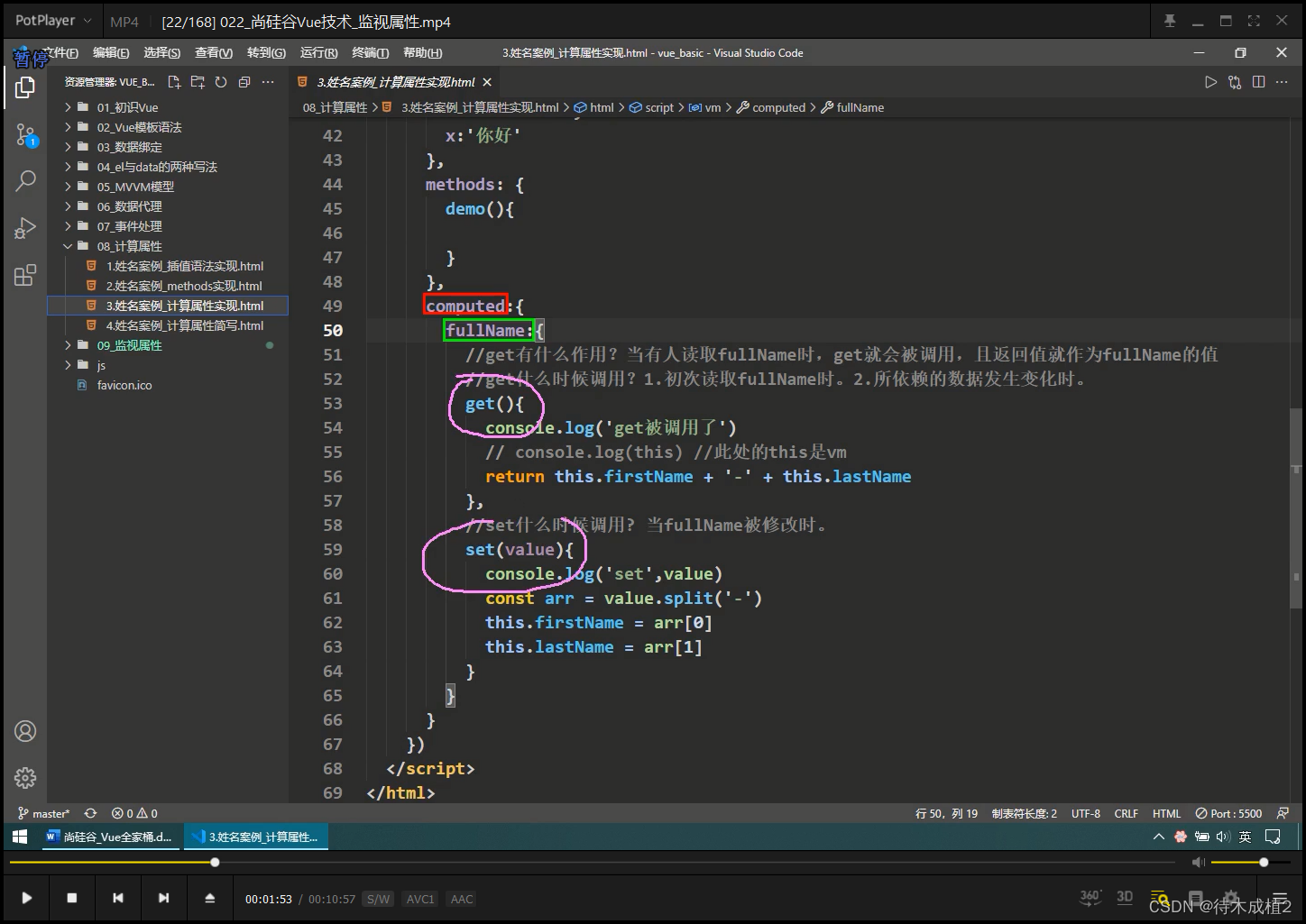Image resolution: width=1306 pixels, height=924 pixels.
Task: Pin the PotPlayer window on top
Action: 1170,21
